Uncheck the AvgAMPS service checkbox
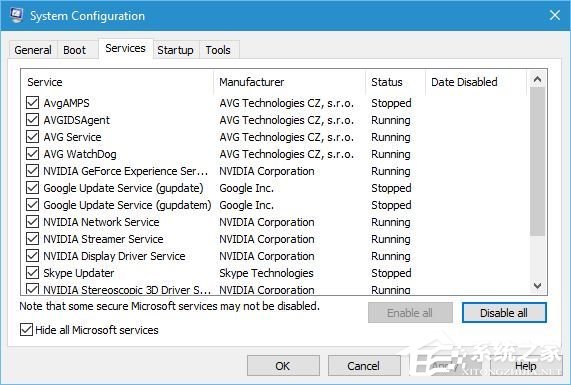Screen dimensions: 571x385 32,103
